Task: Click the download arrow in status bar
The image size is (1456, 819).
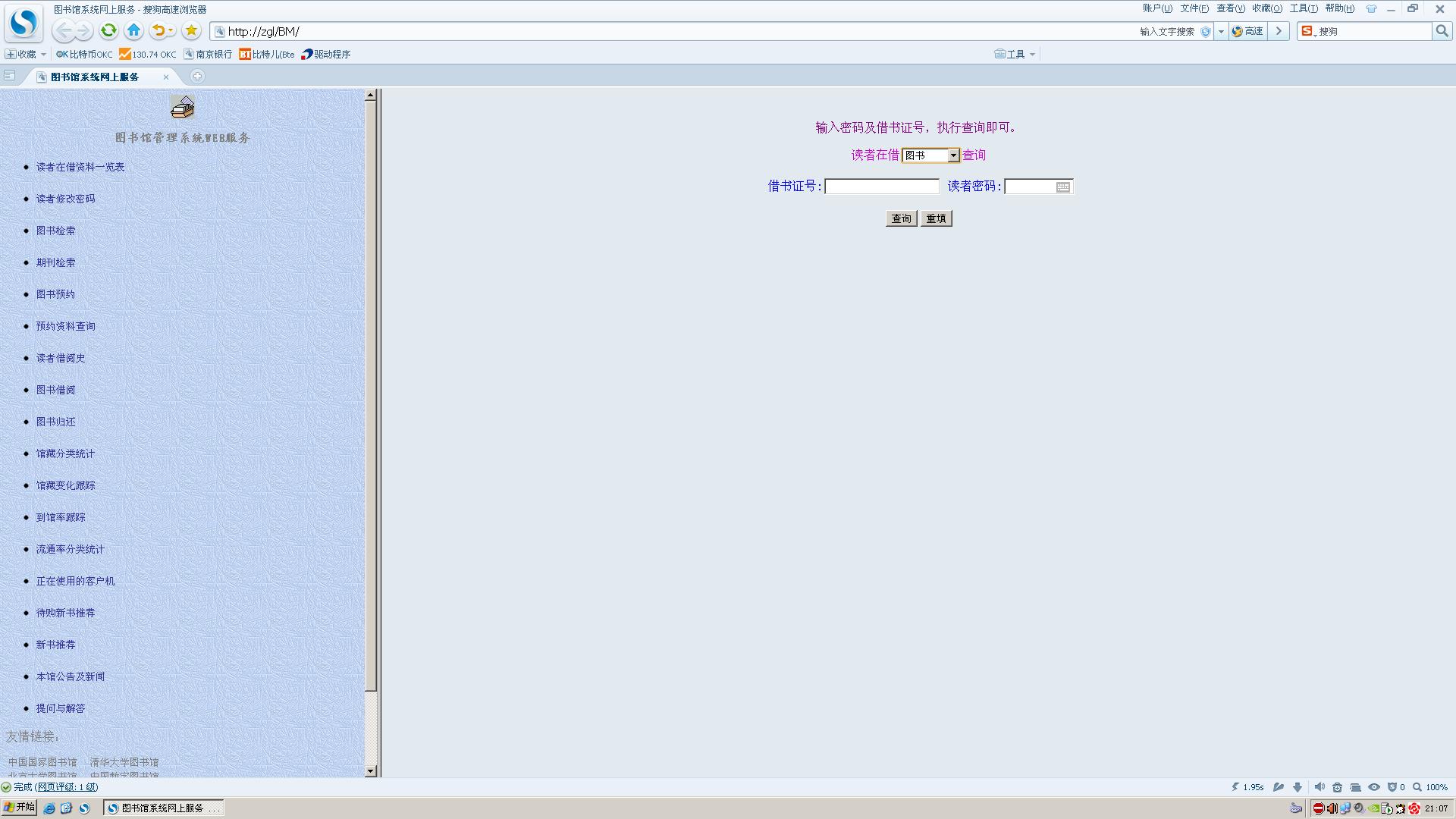Action: click(x=1298, y=787)
